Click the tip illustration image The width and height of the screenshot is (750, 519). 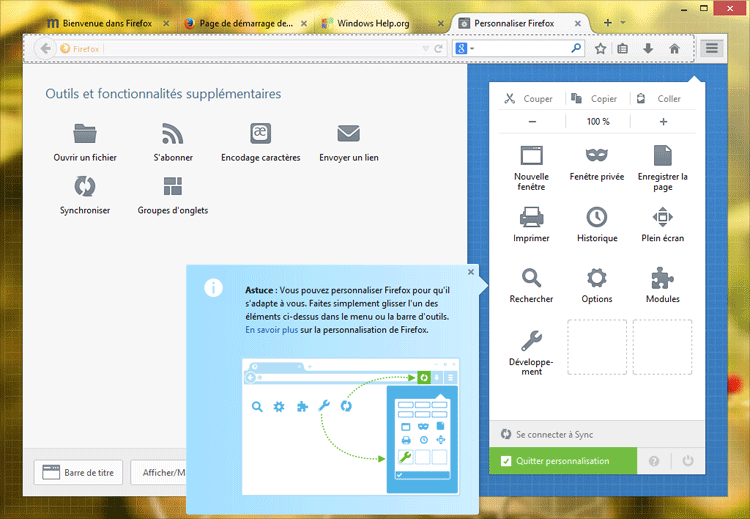[x=351, y=426]
